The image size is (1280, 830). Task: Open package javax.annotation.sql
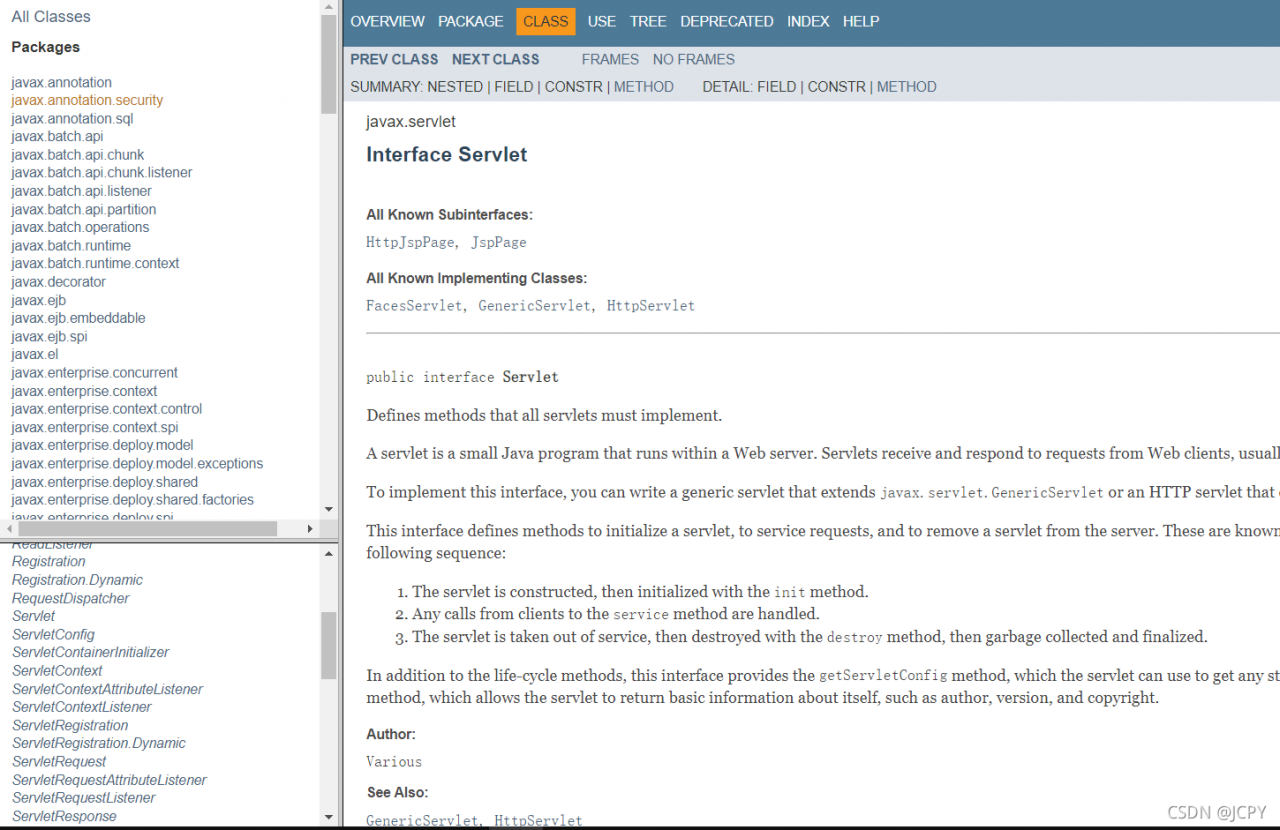72,118
